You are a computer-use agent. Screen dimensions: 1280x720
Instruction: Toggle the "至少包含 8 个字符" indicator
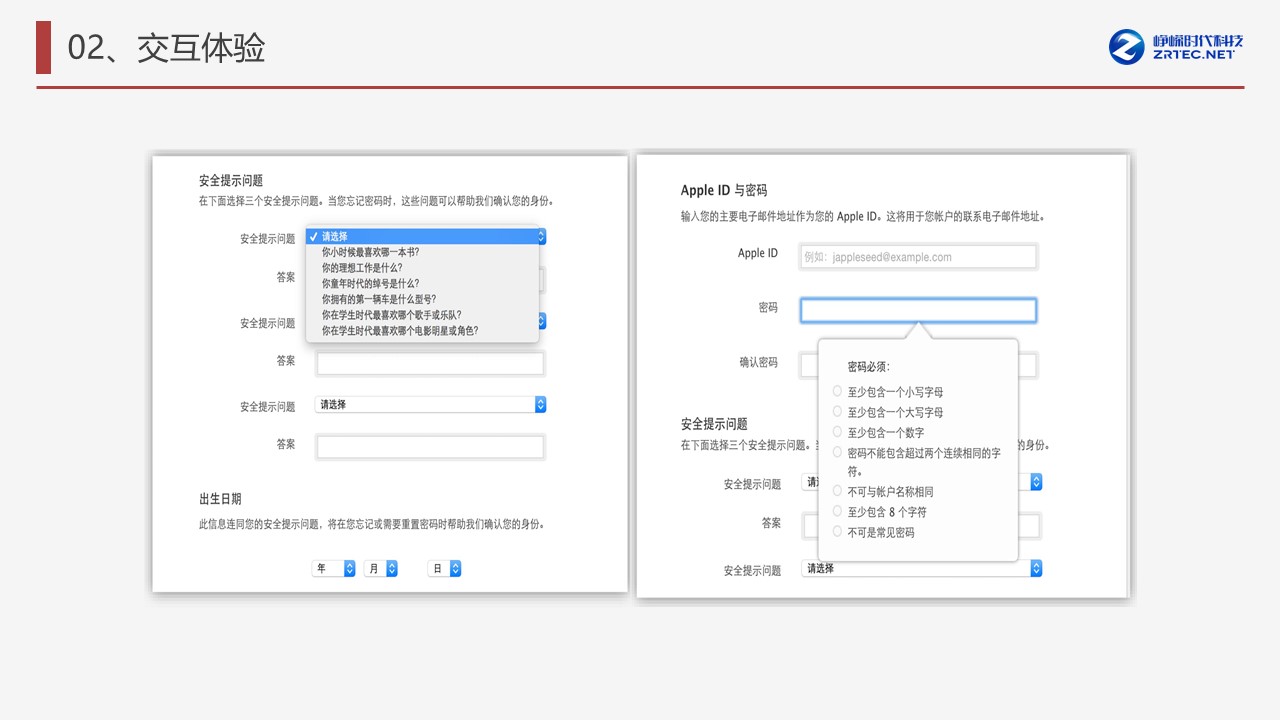(x=838, y=511)
